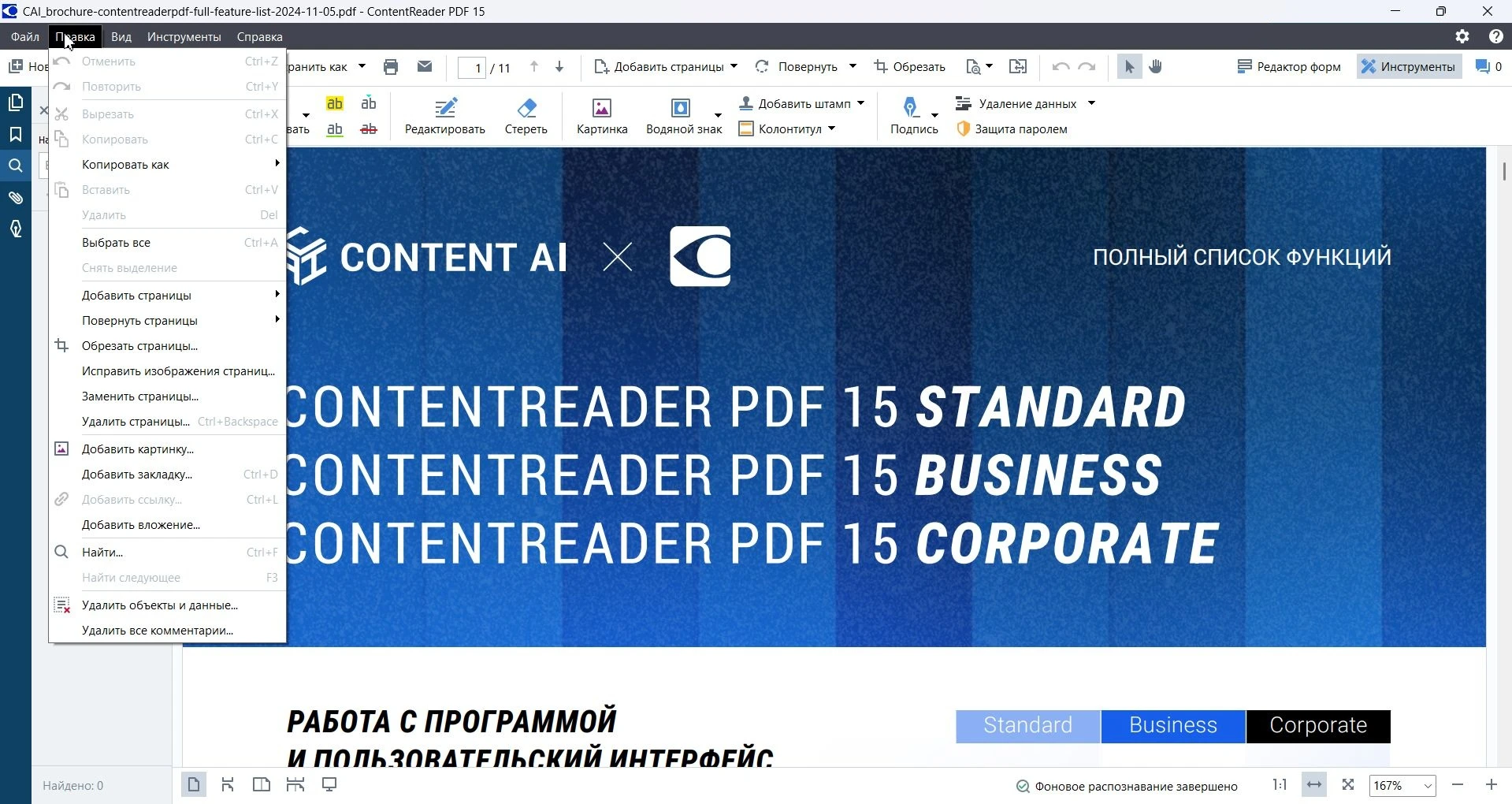Select the underline text tool
Image resolution: width=1512 pixels, height=804 pixels.
coord(335,129)
